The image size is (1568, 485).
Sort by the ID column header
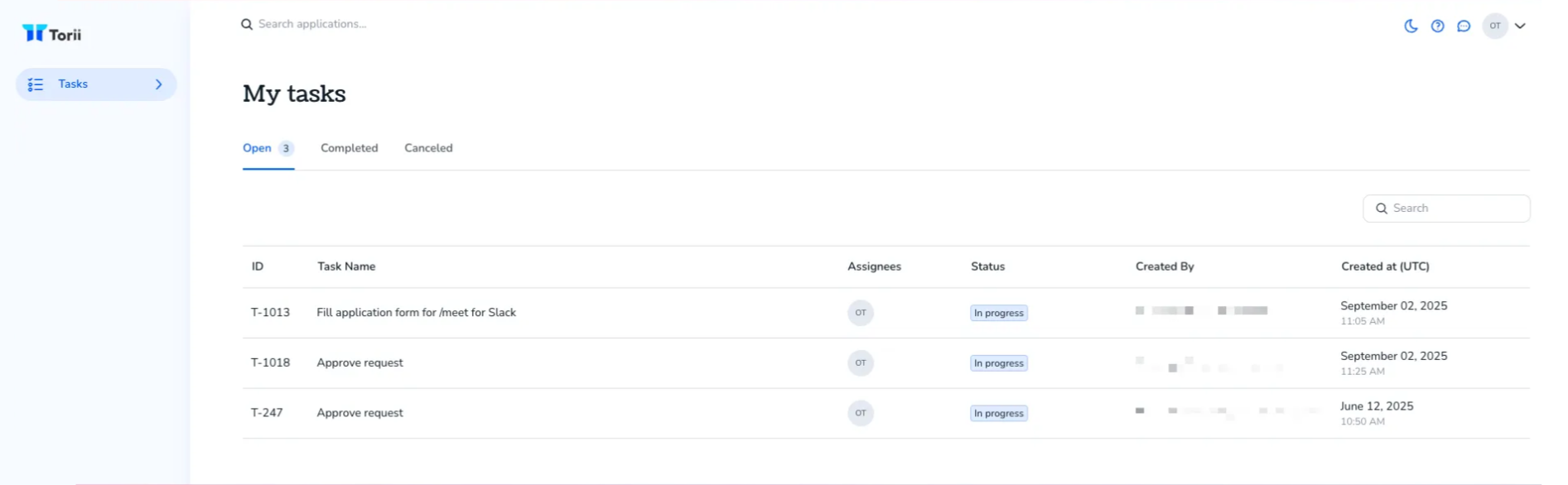click(x=258, y=267)
